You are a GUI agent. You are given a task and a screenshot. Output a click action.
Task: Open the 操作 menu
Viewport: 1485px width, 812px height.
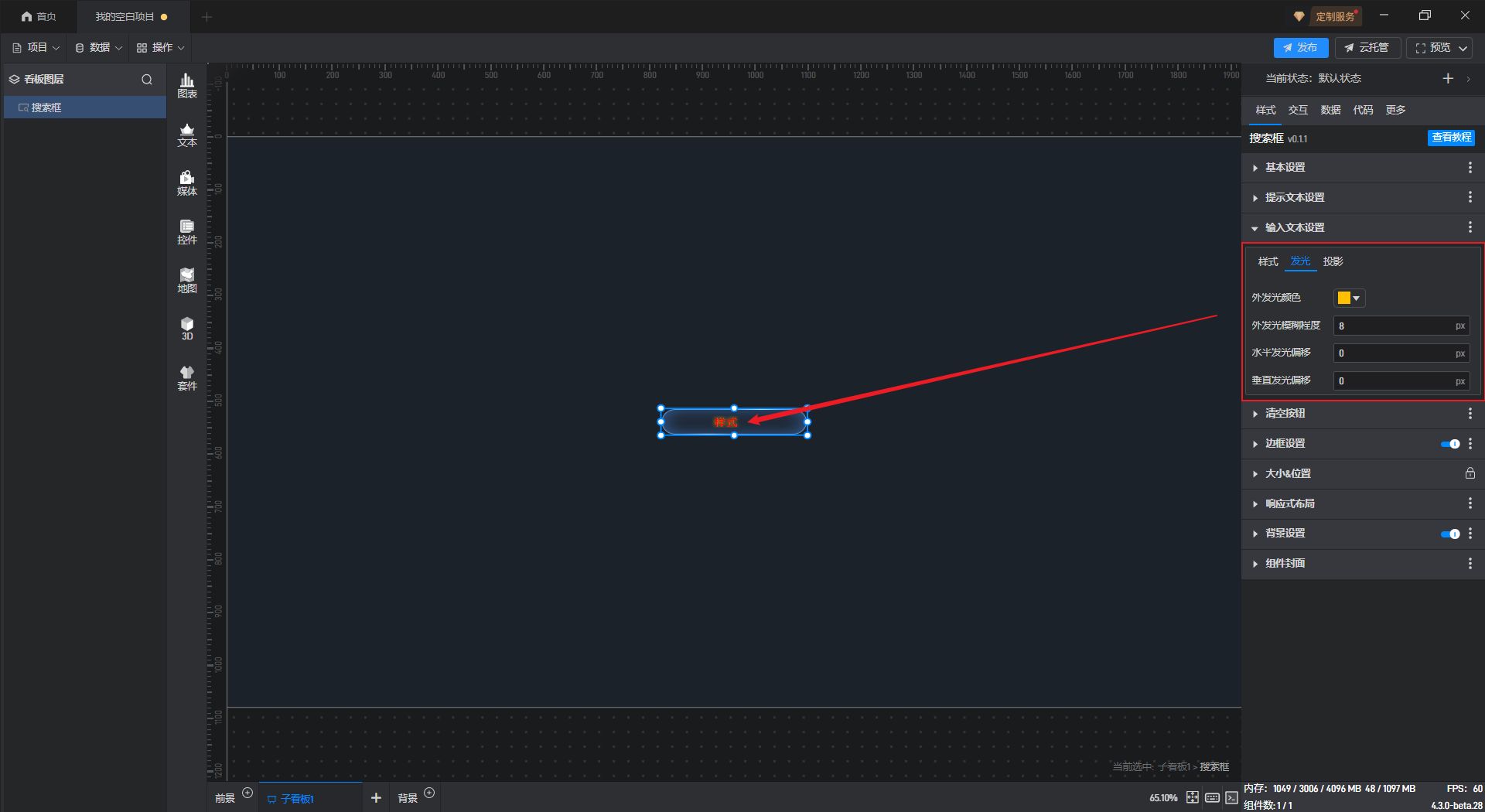[161, 48]
